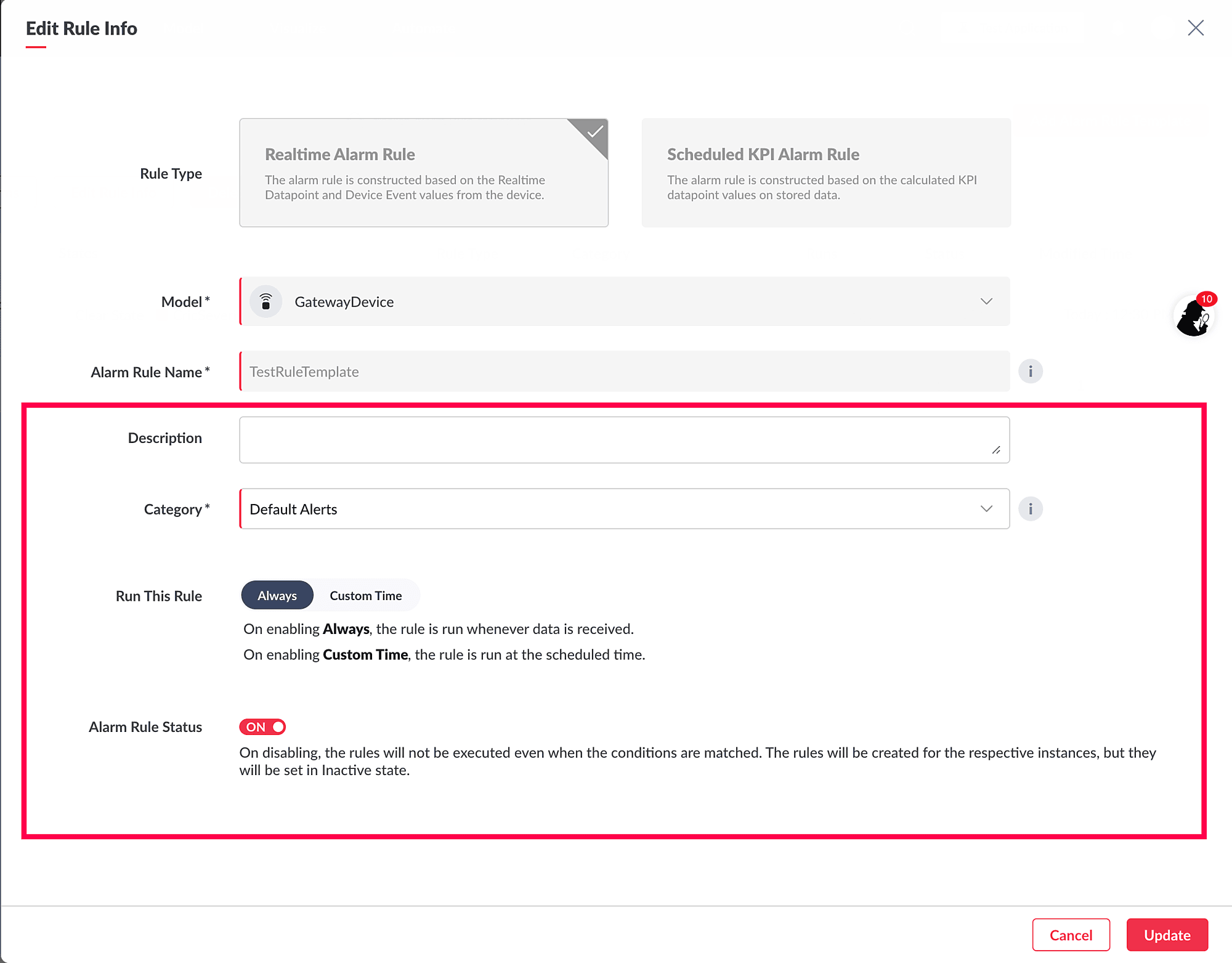This screenshot has height=963, width=1232.
Task: Click the Description field resize handle
Action: coord(996,450)
